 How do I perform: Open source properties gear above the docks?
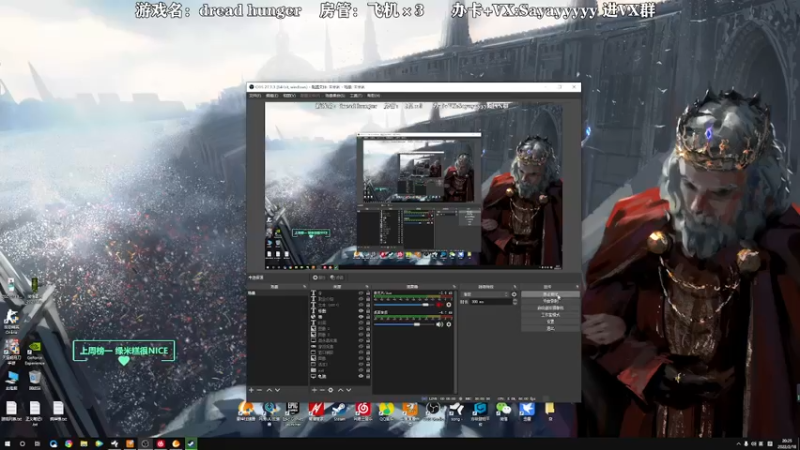click(x=319, y=278)
